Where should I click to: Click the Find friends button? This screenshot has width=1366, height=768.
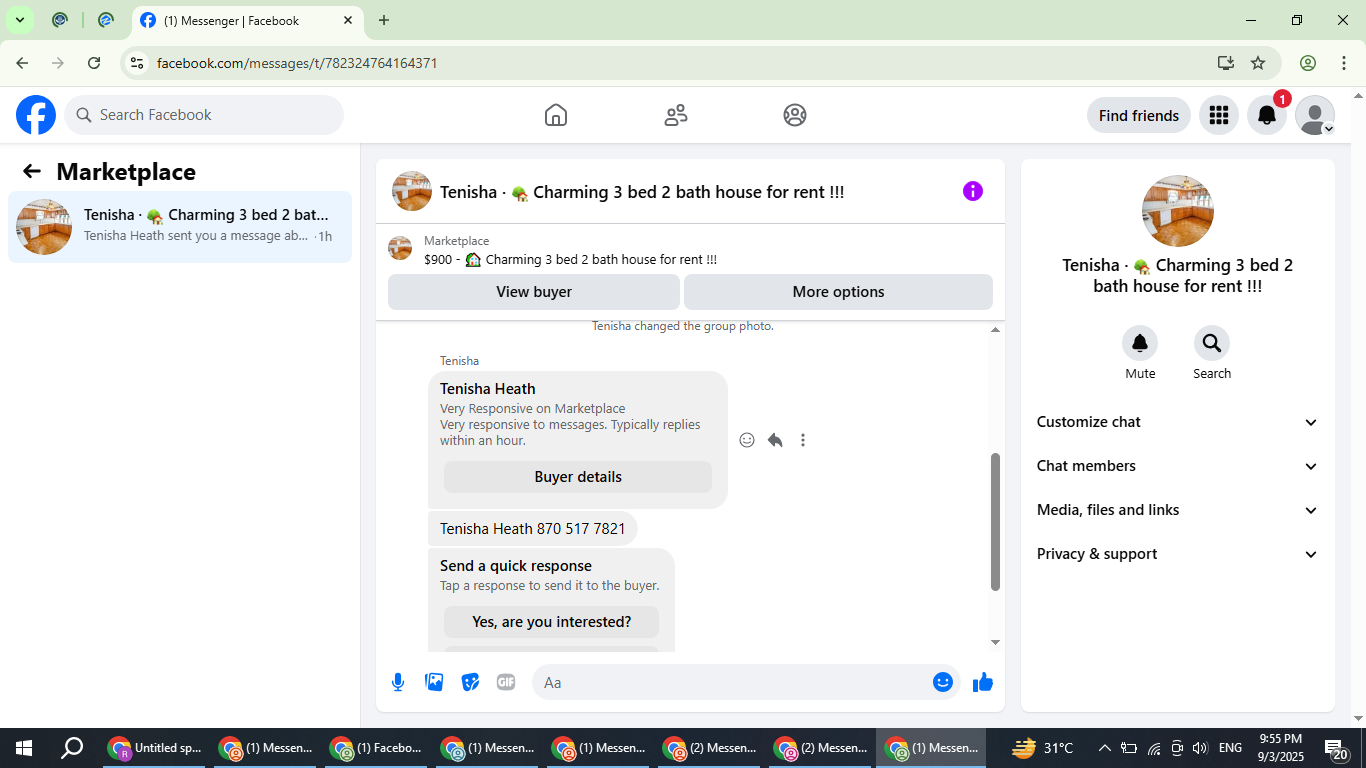click(x=1138, y=115)
